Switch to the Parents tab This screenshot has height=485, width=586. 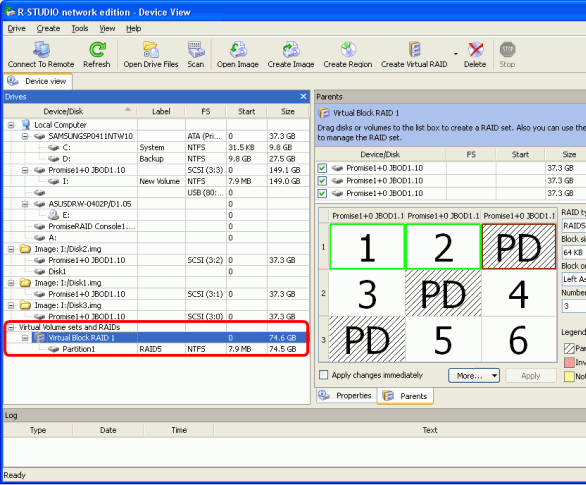pos(405,396)
